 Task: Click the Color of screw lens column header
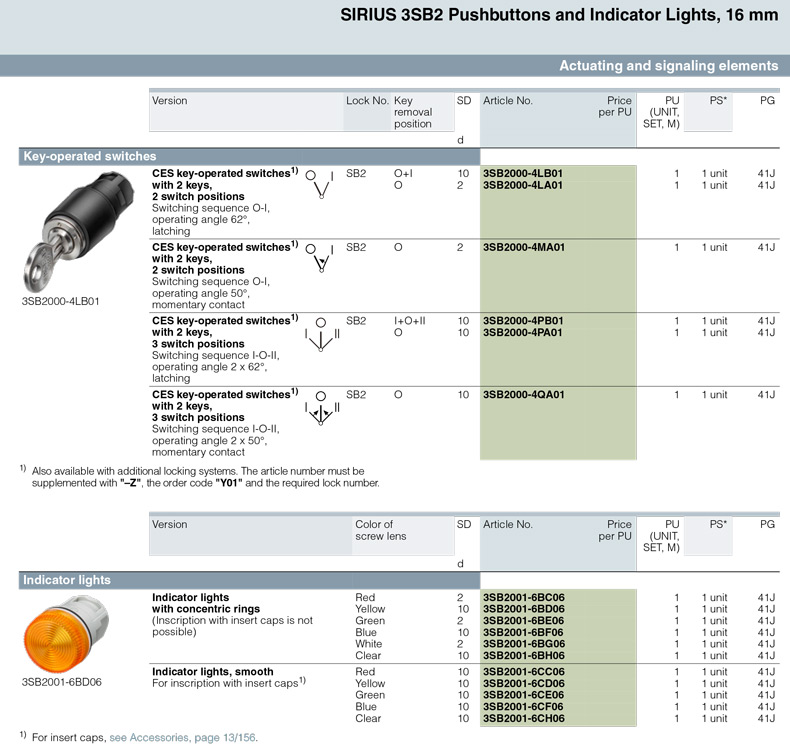[x=375, y=530]
